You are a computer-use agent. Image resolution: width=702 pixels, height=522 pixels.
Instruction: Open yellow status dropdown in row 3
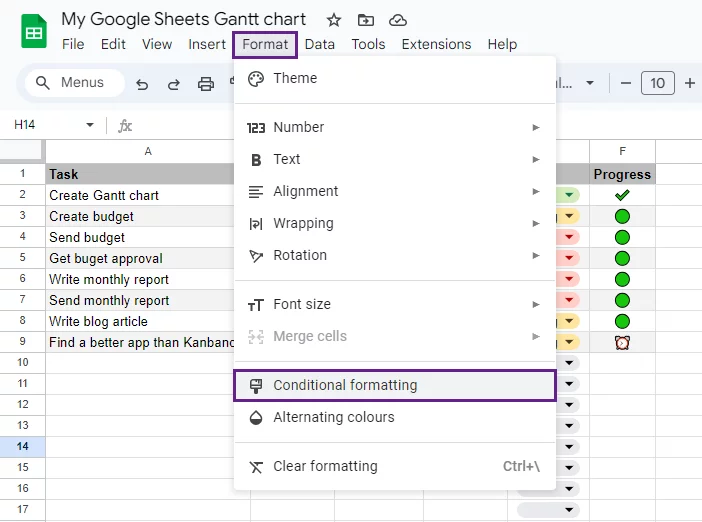569,216
